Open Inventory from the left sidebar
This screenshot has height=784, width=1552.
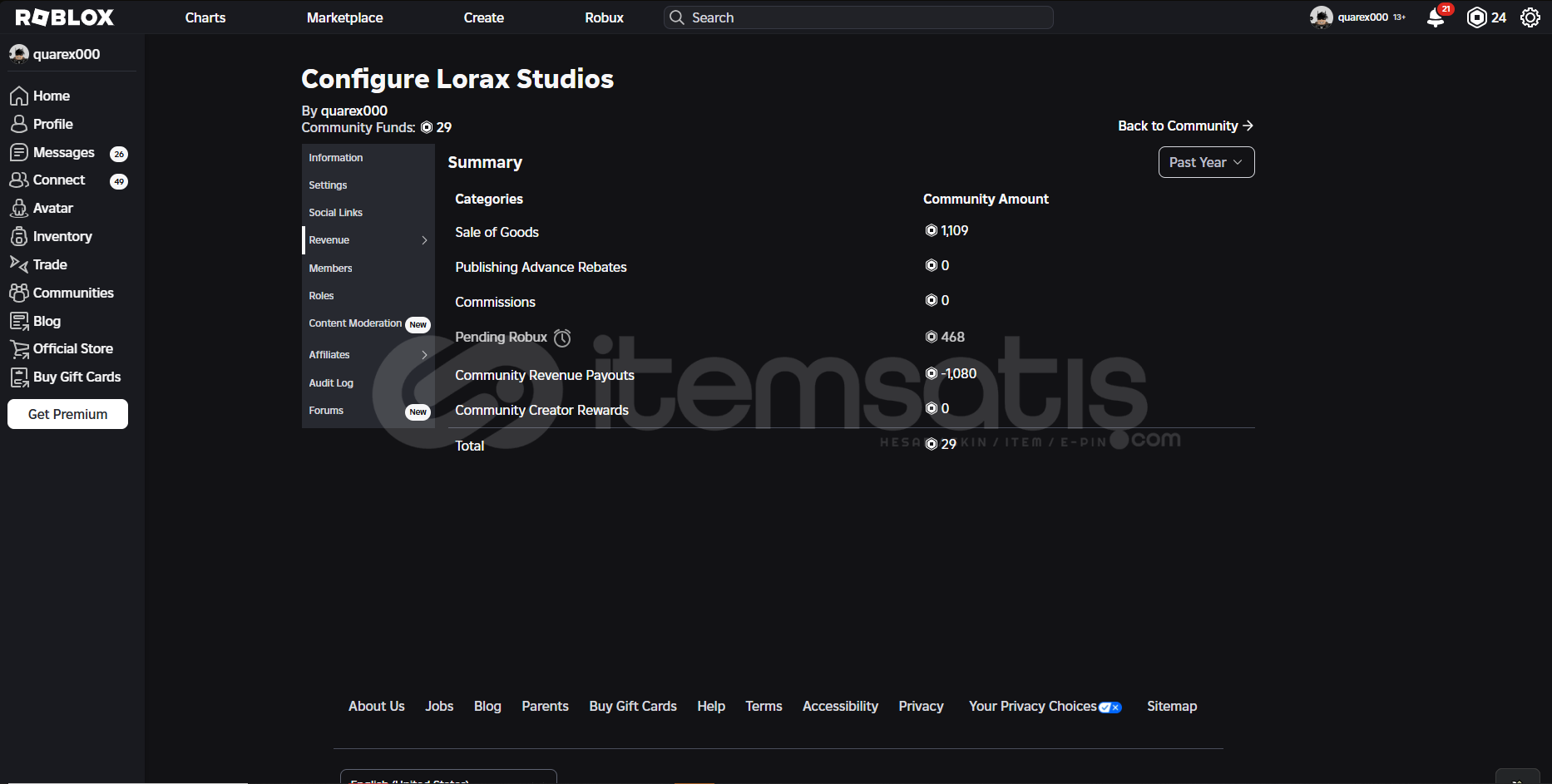(62, 236)
